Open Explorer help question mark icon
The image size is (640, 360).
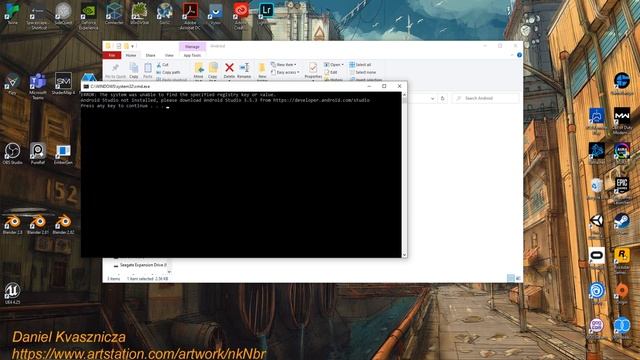click(x=519, y=55)
